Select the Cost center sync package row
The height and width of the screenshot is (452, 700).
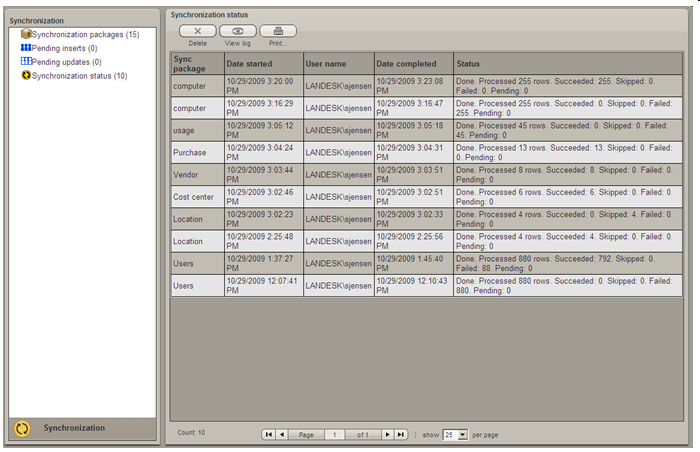(x=426, y=197)
